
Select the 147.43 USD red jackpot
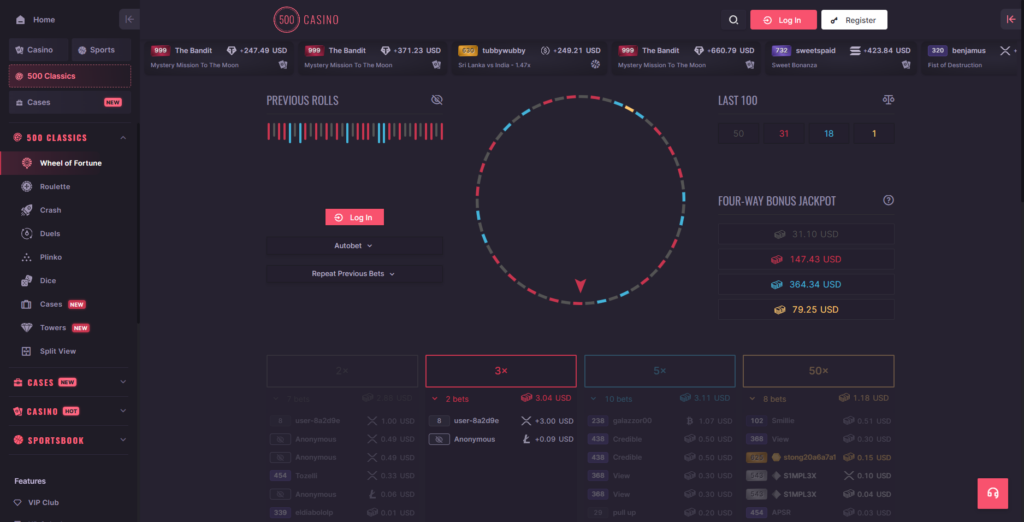tap(806, 259)
